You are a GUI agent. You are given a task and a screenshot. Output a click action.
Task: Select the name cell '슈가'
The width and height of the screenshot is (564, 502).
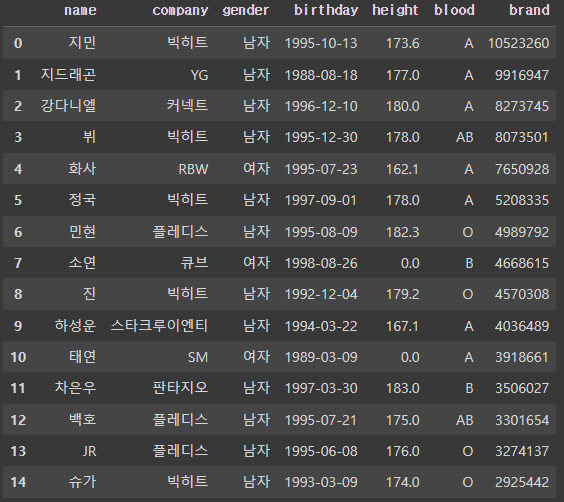click(x=82, y=482)
